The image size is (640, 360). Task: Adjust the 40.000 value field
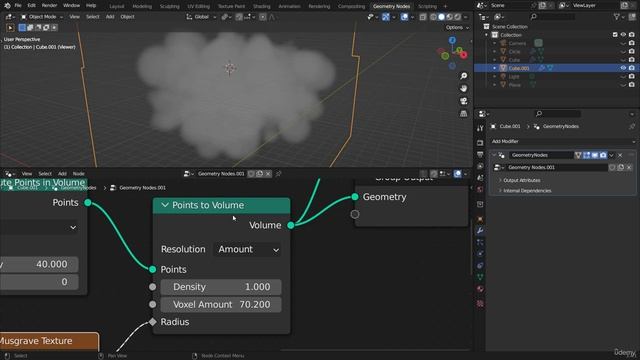tap(39, 264)
